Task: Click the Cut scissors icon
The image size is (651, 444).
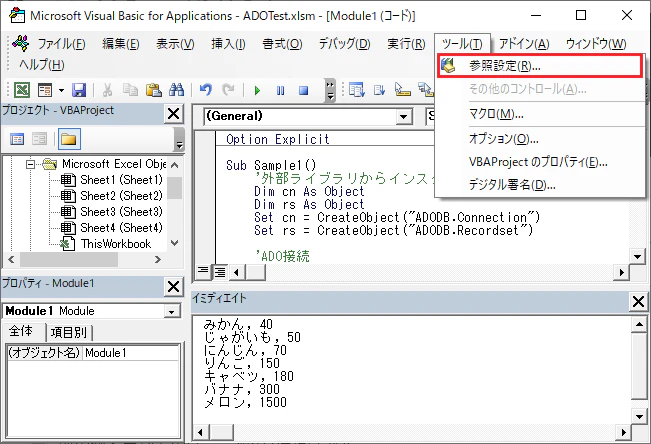Action: (108, 90)
